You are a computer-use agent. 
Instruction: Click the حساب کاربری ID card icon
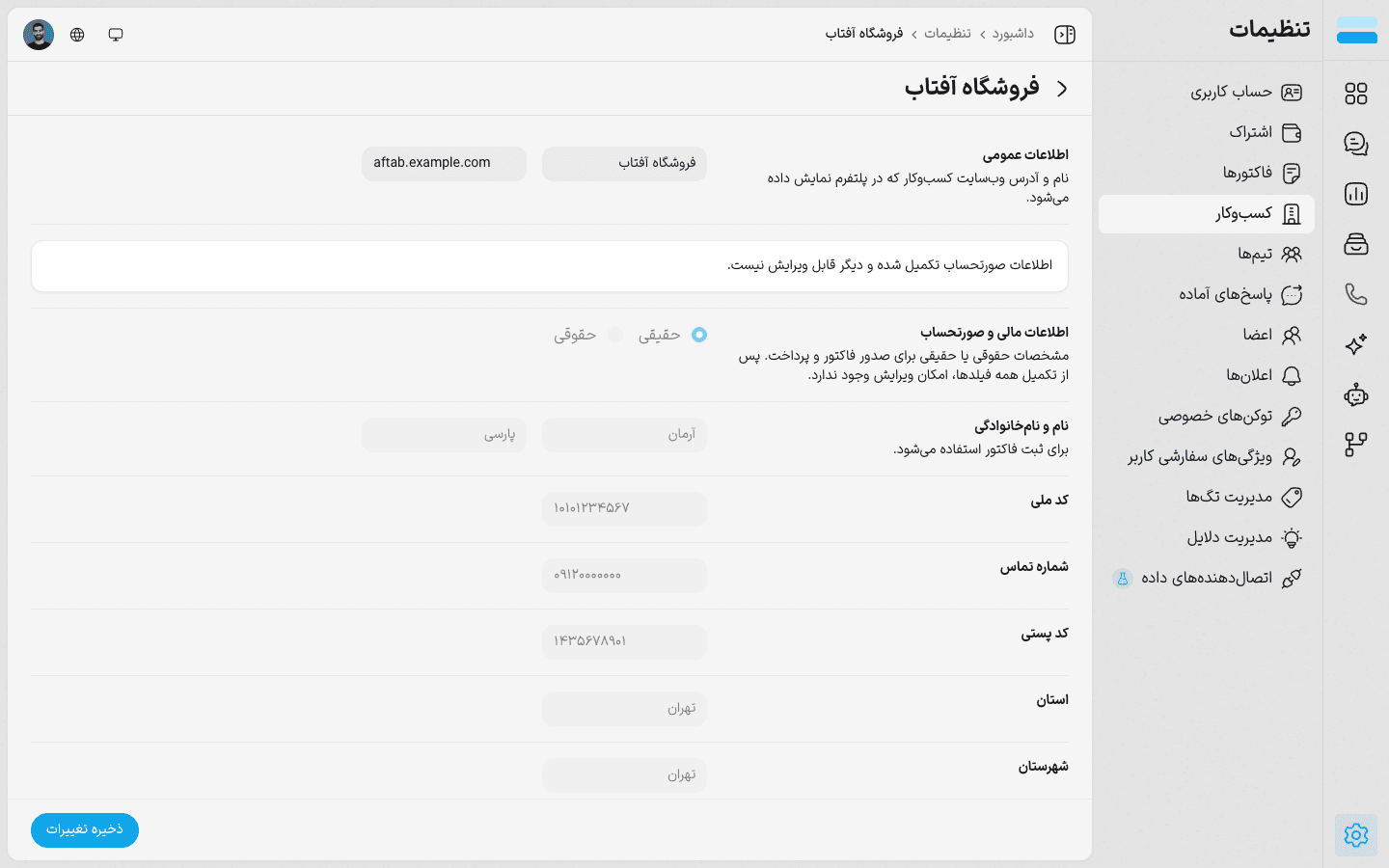pyautogui.click(x=1292, y=92)
